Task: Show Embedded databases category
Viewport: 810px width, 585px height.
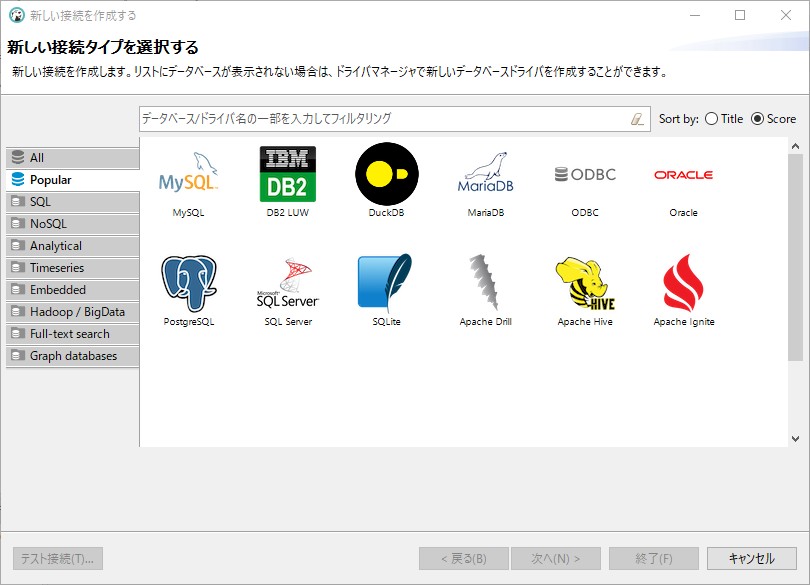Action: click(x=73, y=290)
